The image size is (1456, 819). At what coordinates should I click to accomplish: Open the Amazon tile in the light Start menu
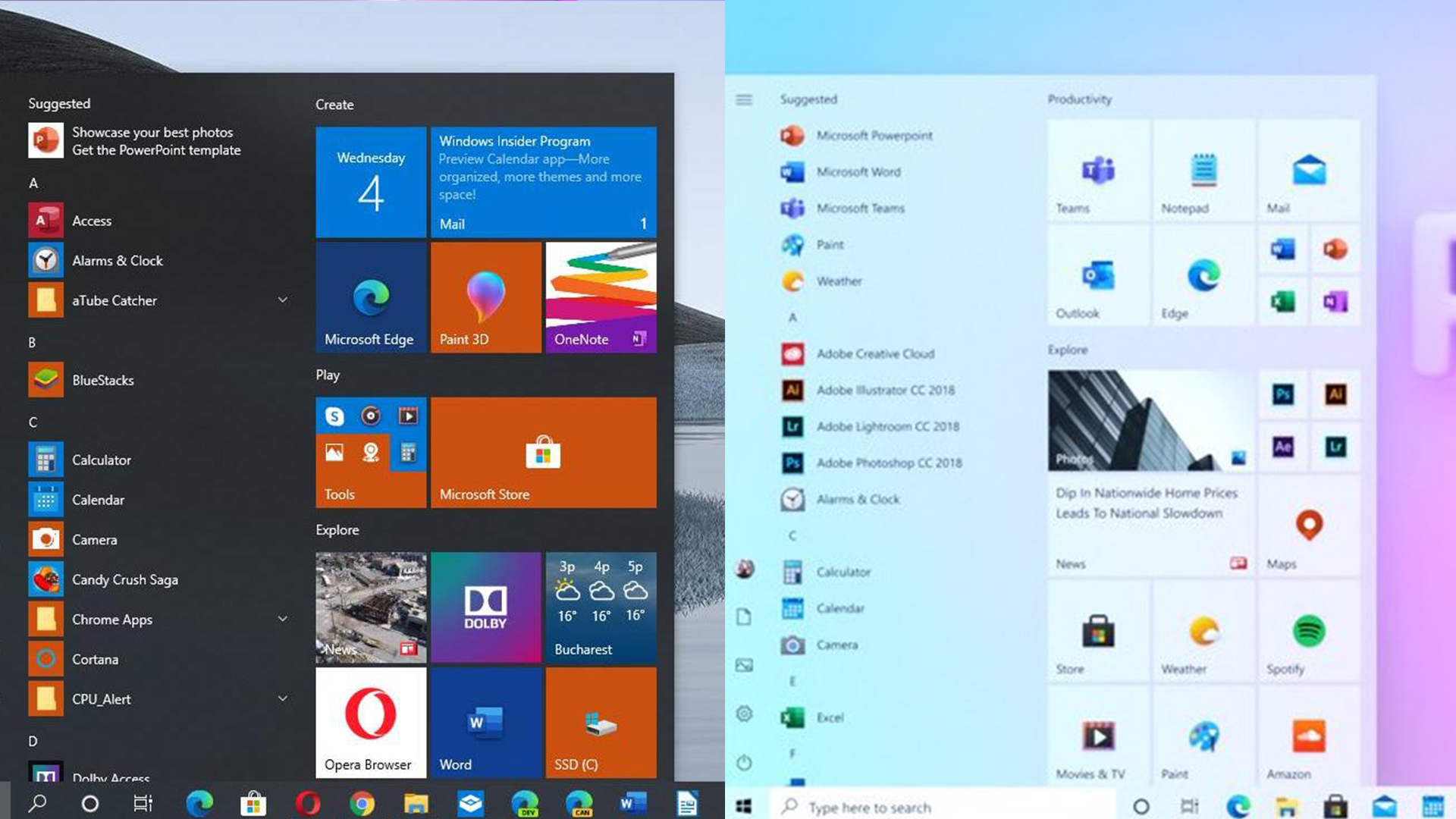1309,736
